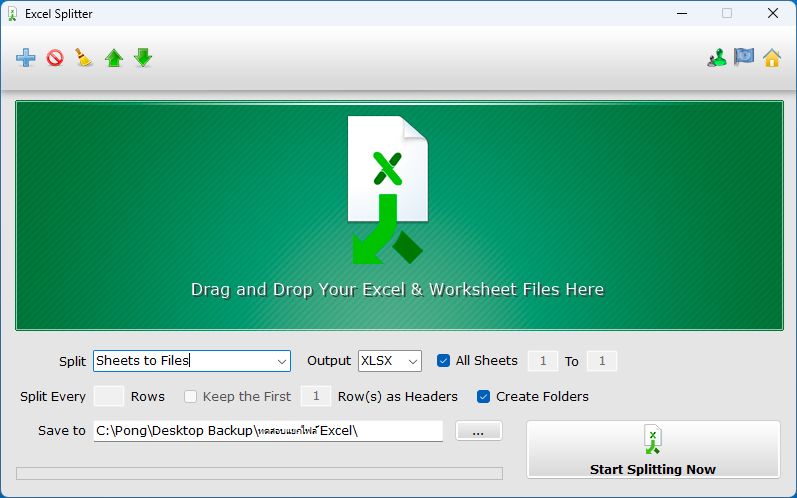797x498 pixels.
Task: Click the Drag and Drop files text
Action: tap(397, 290)
